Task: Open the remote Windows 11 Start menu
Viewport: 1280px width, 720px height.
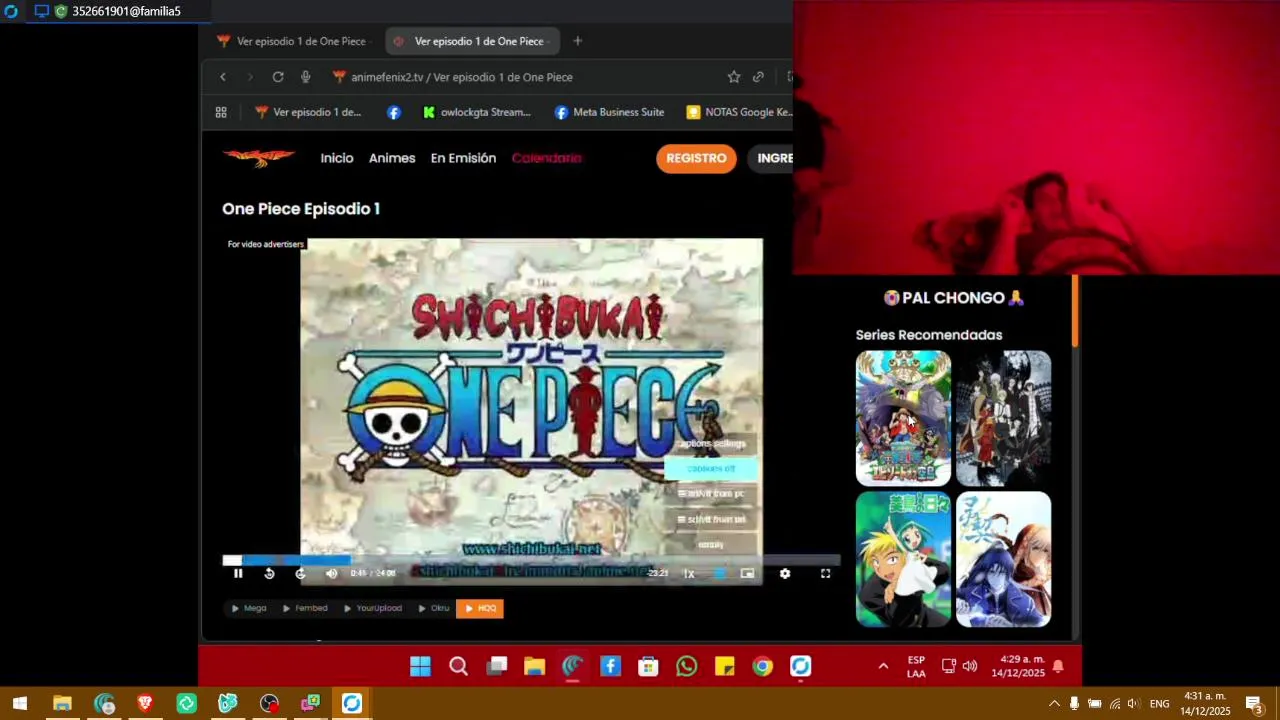Action: (x=420, y=666)
